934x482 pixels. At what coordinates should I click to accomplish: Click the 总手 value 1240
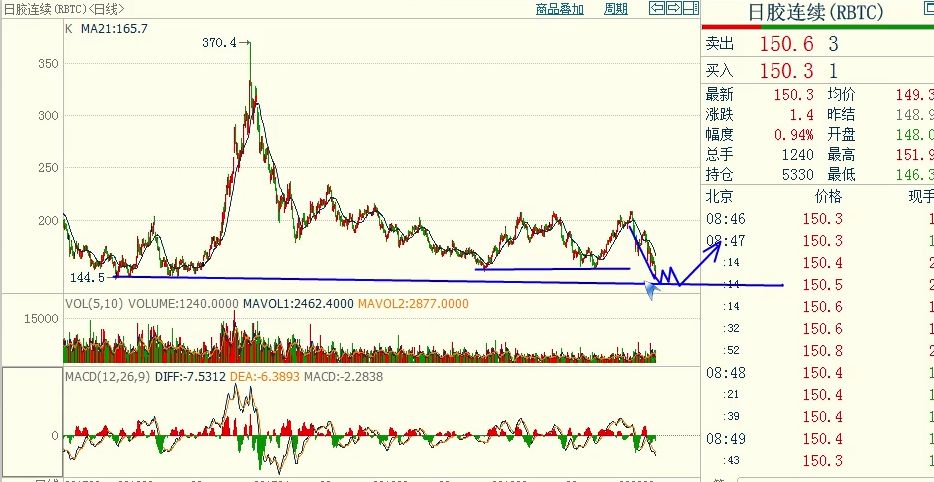798,155
